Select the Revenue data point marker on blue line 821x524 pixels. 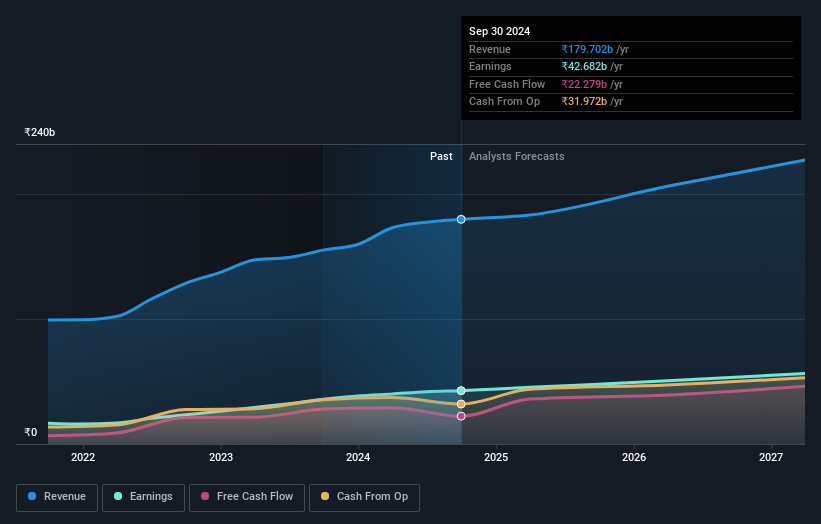461,219
